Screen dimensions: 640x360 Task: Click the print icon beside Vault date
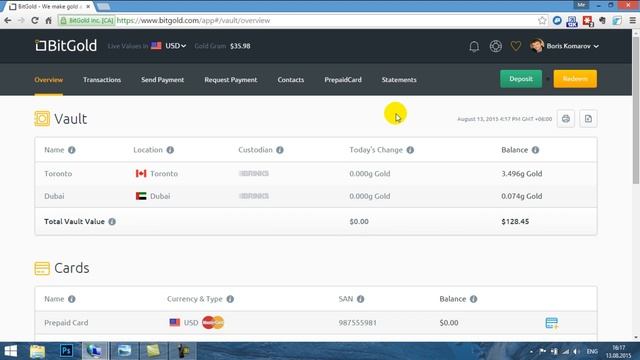tap(566, 119)
